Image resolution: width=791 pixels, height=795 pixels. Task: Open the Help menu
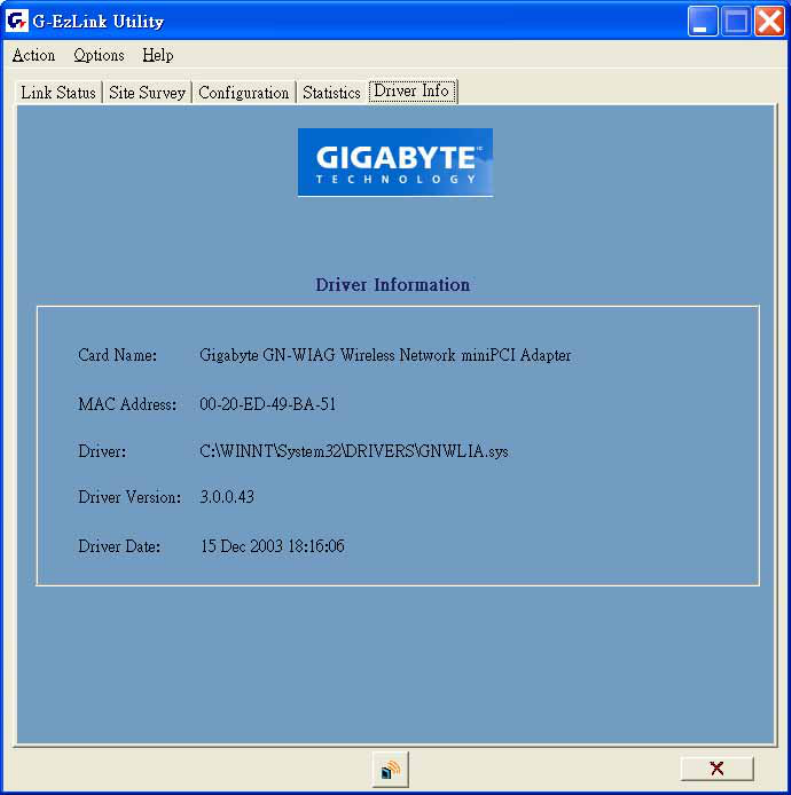pyautogui.click(x=158, y=55)
